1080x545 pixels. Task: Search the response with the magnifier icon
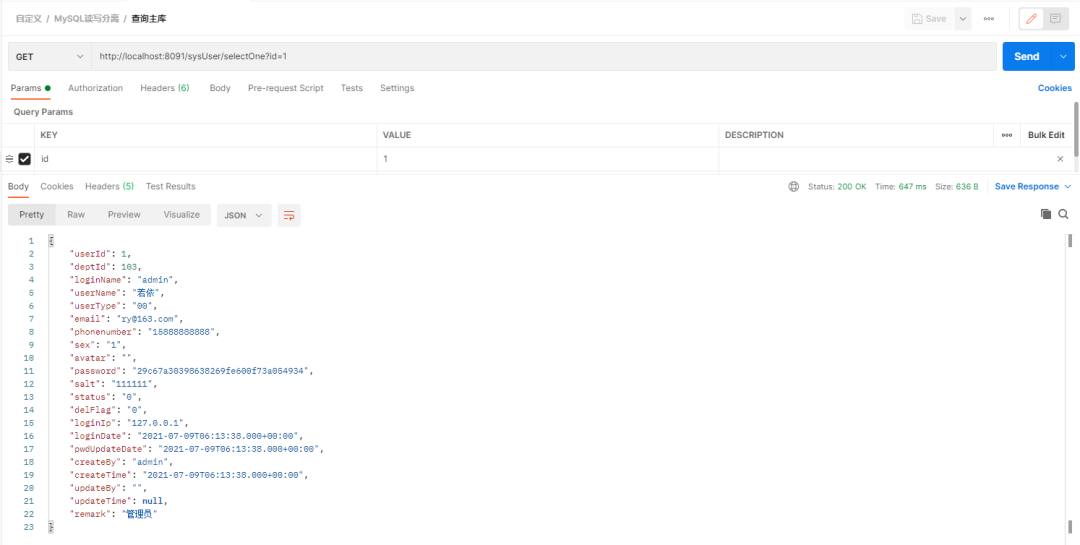pos(1063,214)
